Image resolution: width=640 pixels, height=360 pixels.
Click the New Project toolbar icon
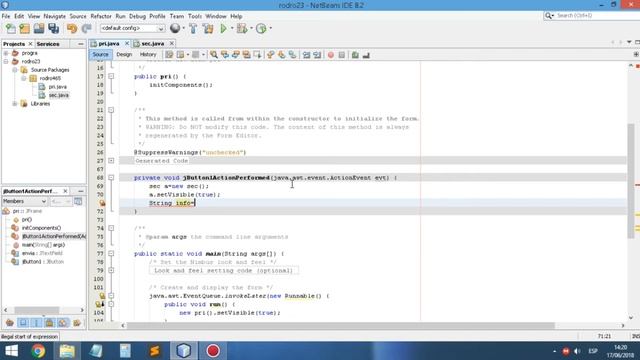(24, 29)
